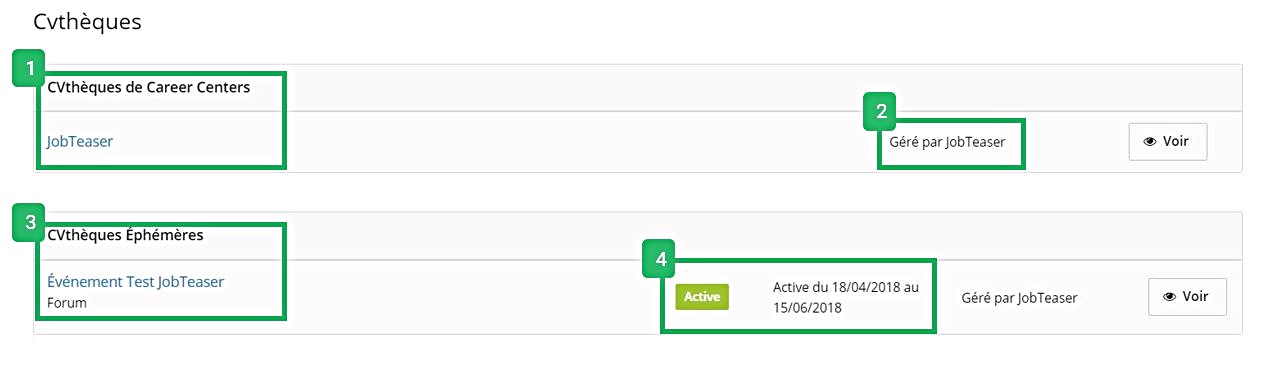Viewport: 1262px width, 372px height.
Task: Open the Événement Test JobTeaser link
Action: click(x=136, y=282)
